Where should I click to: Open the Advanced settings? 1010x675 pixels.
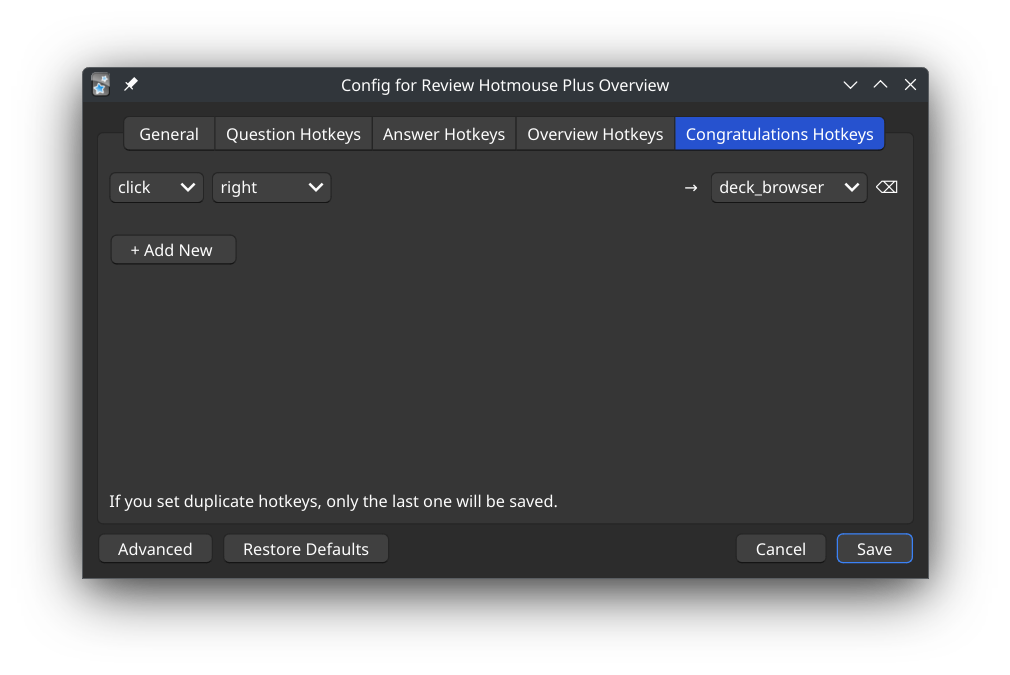pyautogui.click(x=155, y=549)
